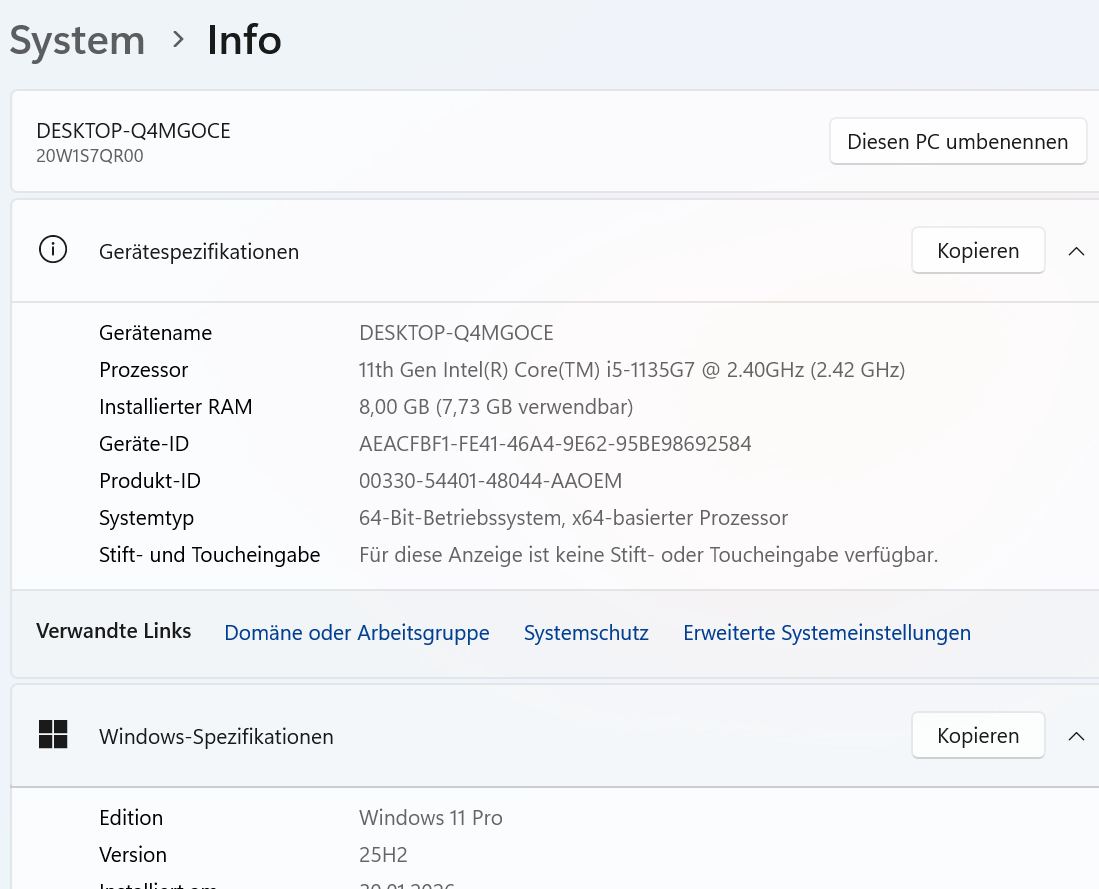Click the Prozessor label
This screenshot has width=1099, height=889.
coord(144,369)
